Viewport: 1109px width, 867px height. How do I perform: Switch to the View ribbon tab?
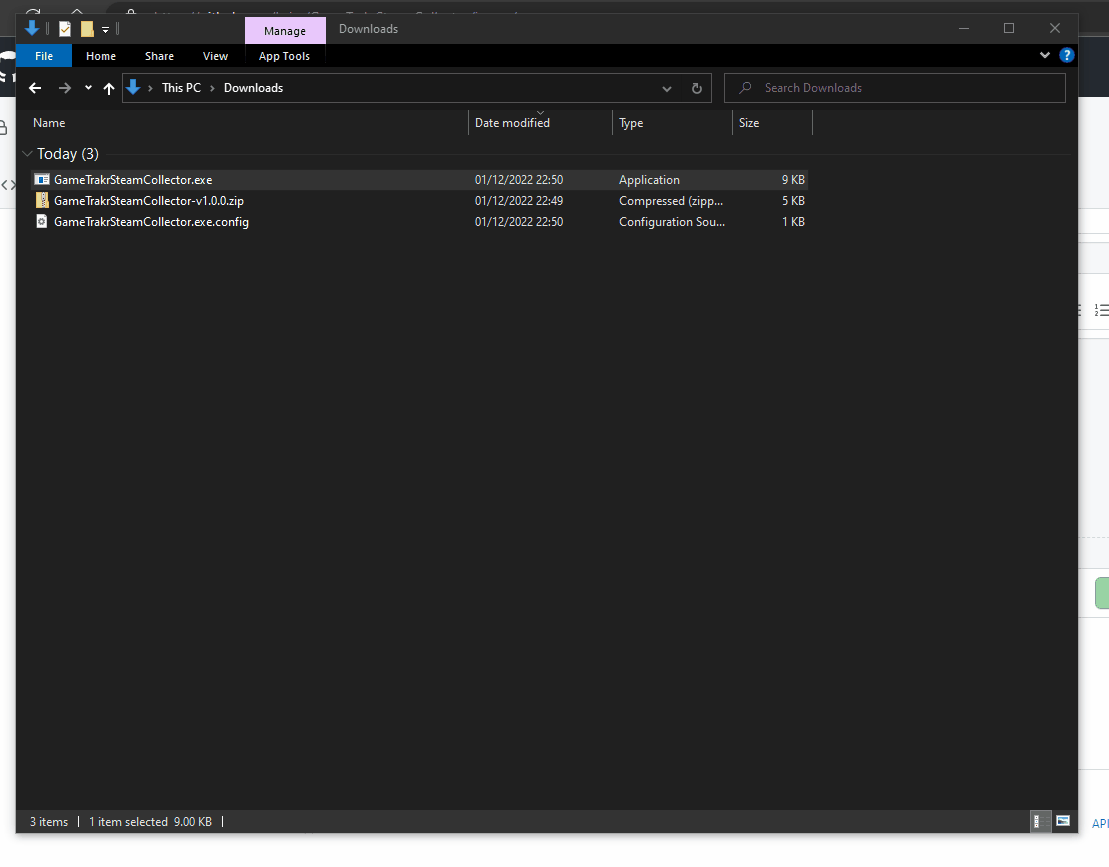pyautogui.click(x=215, y=56)
